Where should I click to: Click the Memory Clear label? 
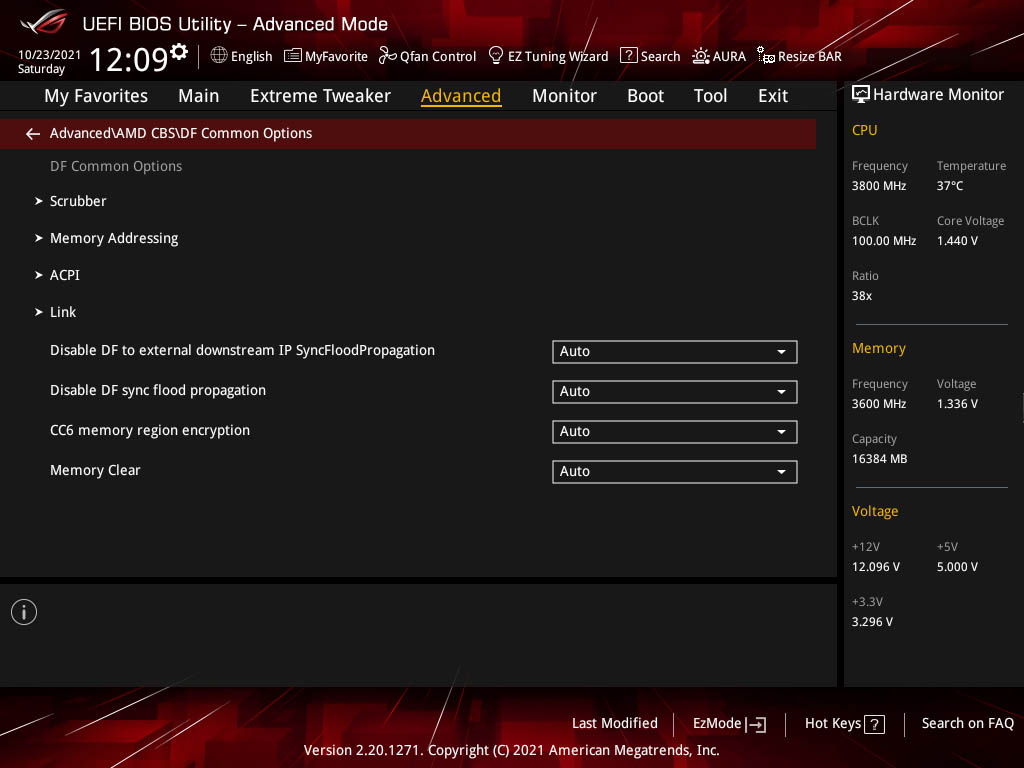point(95,470)
